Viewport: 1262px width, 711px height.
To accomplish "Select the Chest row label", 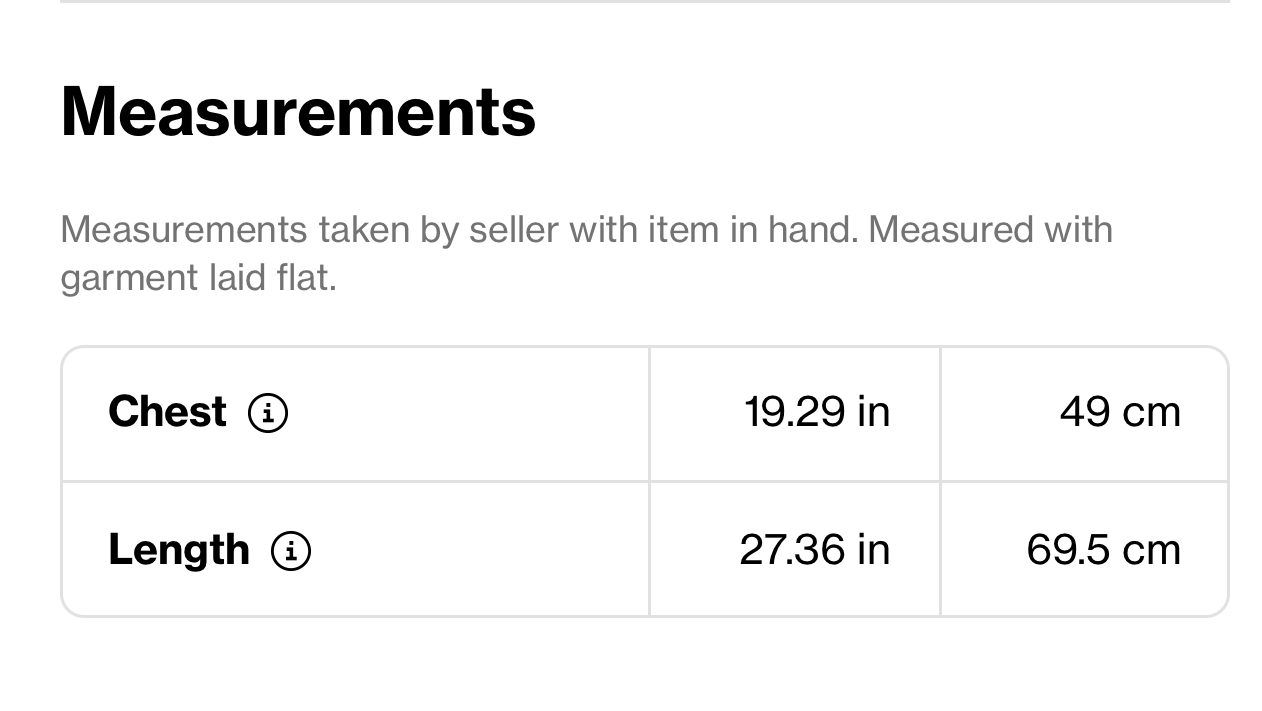I will click(167, 412).
